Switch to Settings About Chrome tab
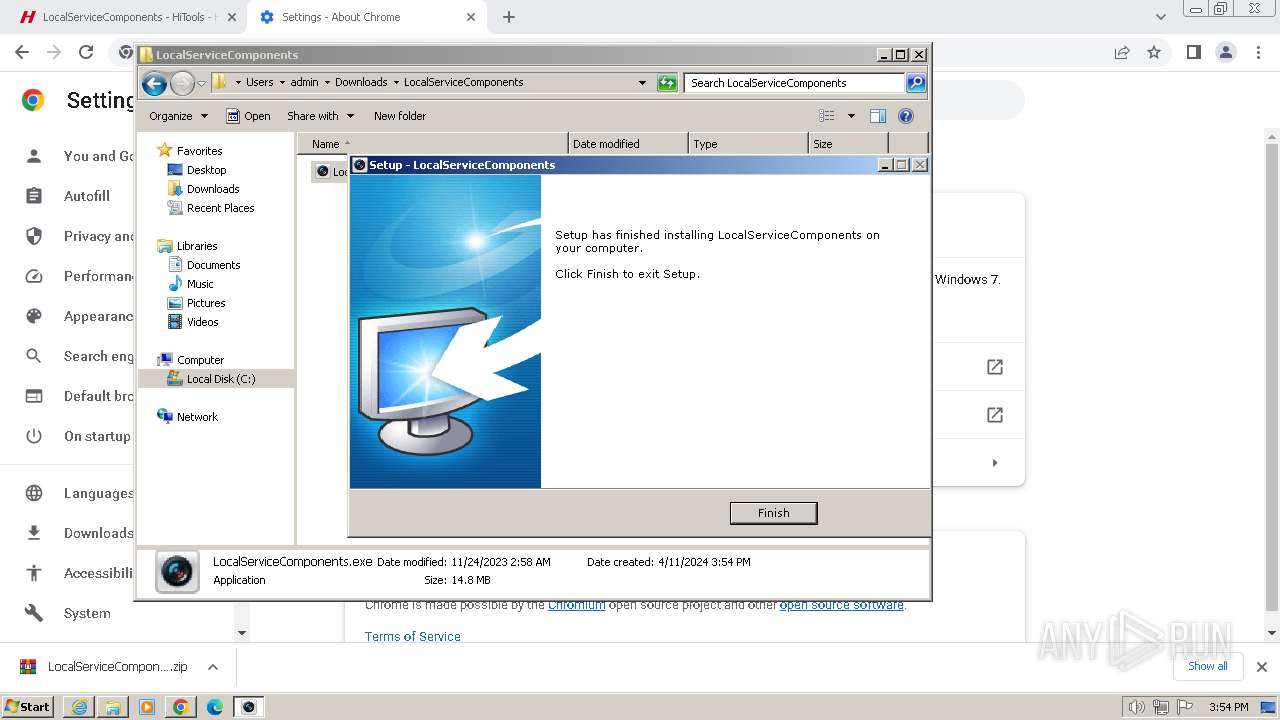Viewport: 1280px width, 720px height. click(366, 17)
